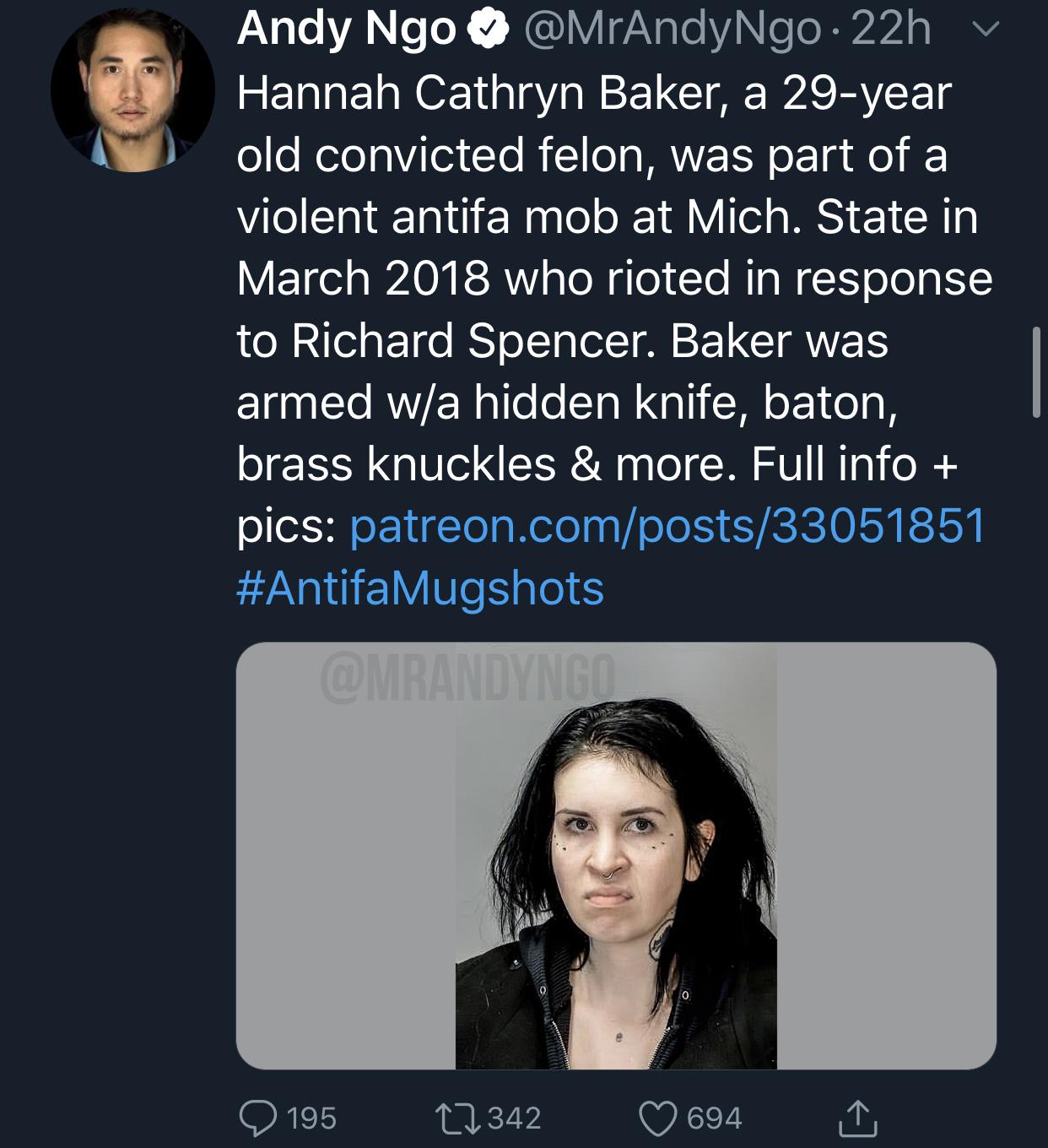Click the 22h timestamp

click(x=891, y=30)
